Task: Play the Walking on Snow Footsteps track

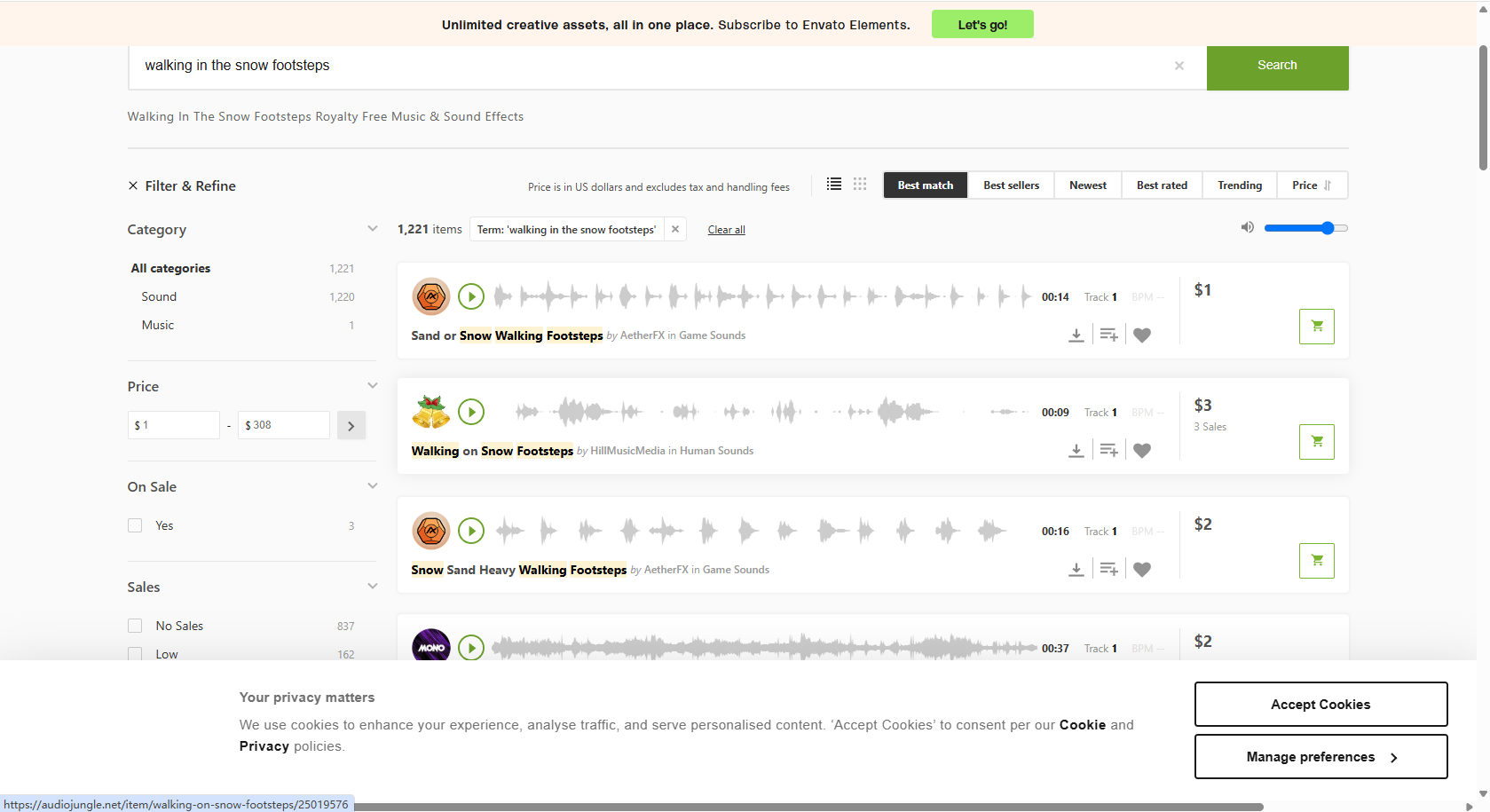Action: [x=471, y=412]
